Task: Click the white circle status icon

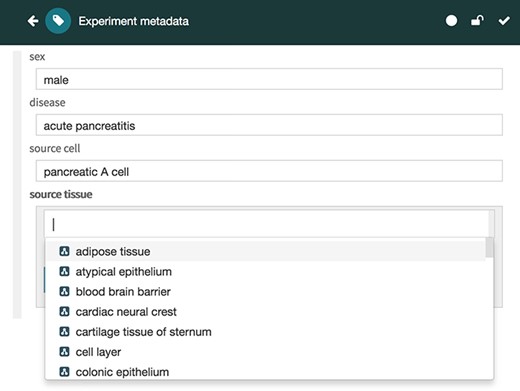Action: (x=451, y=21)
